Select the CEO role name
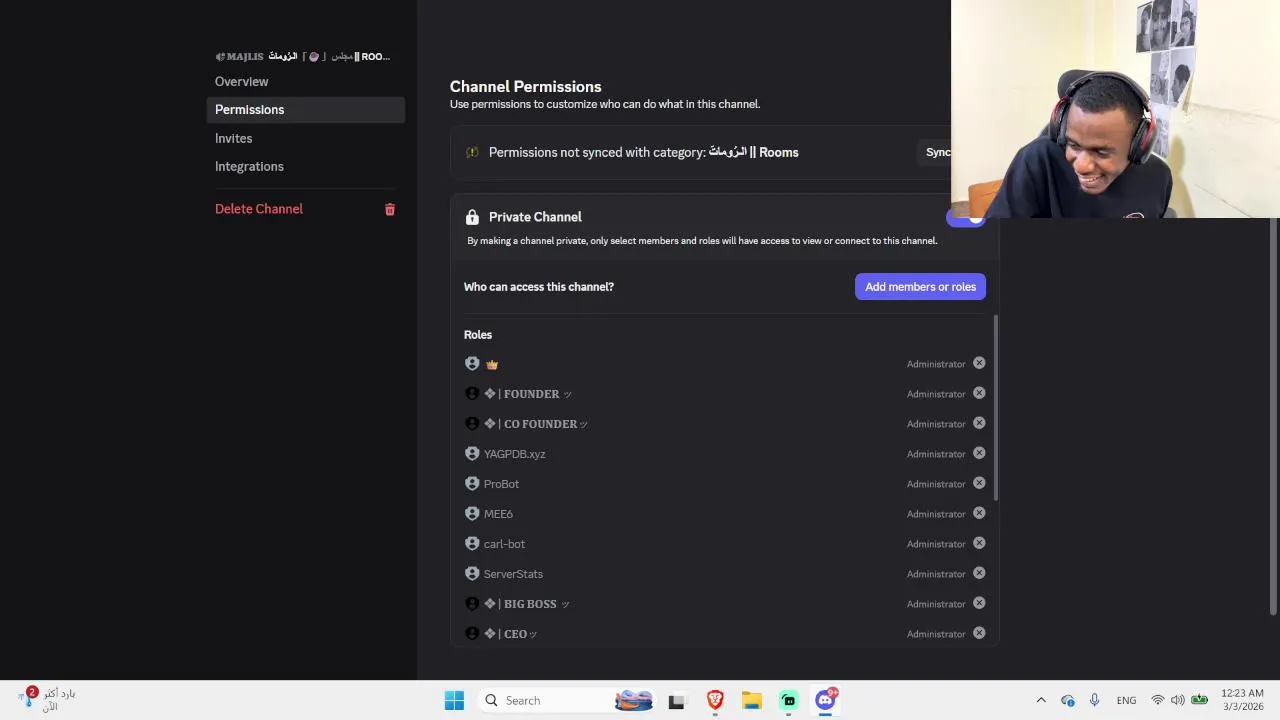 coord(511,634)
